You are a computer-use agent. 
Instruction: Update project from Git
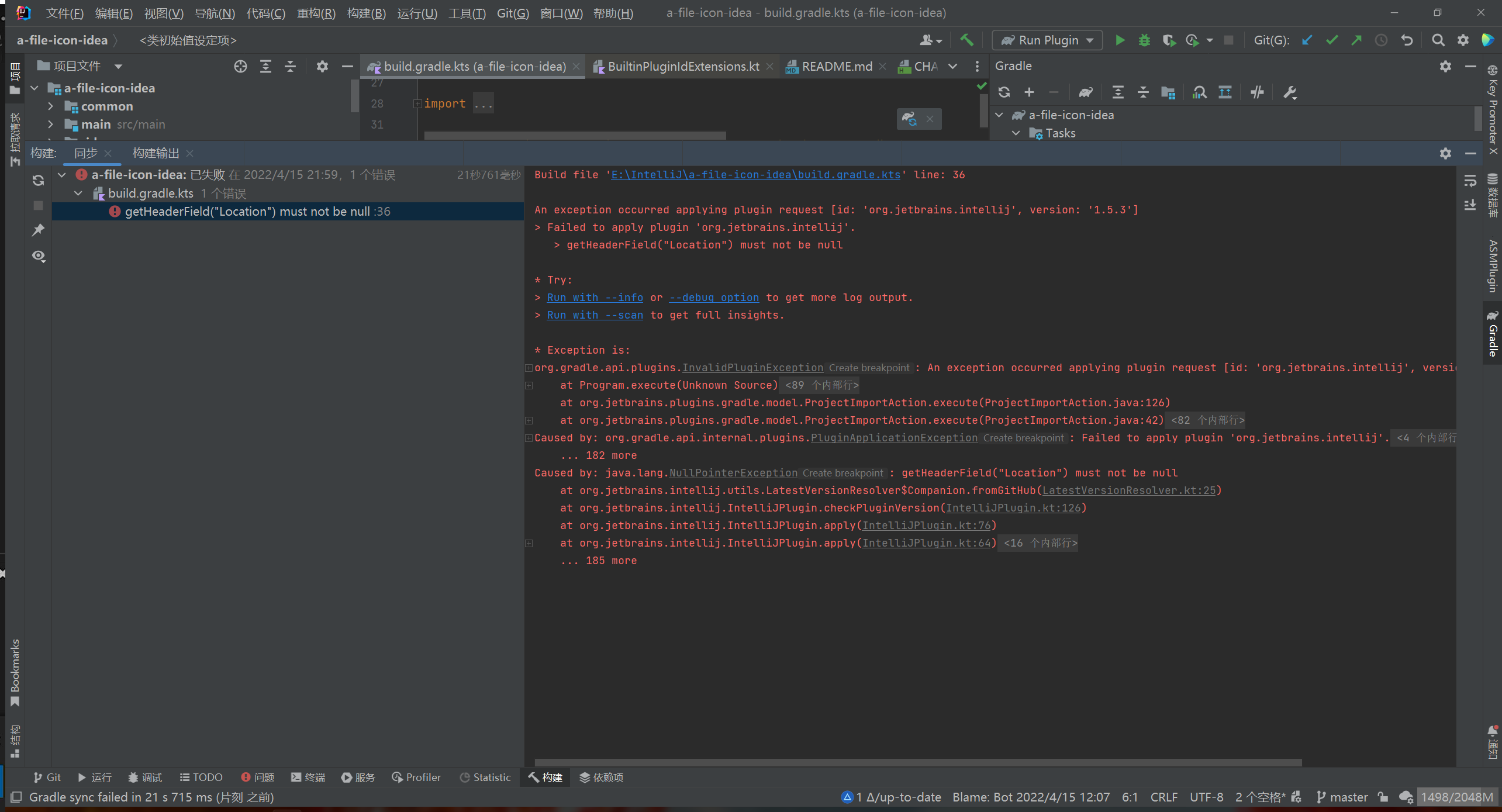1307,40
